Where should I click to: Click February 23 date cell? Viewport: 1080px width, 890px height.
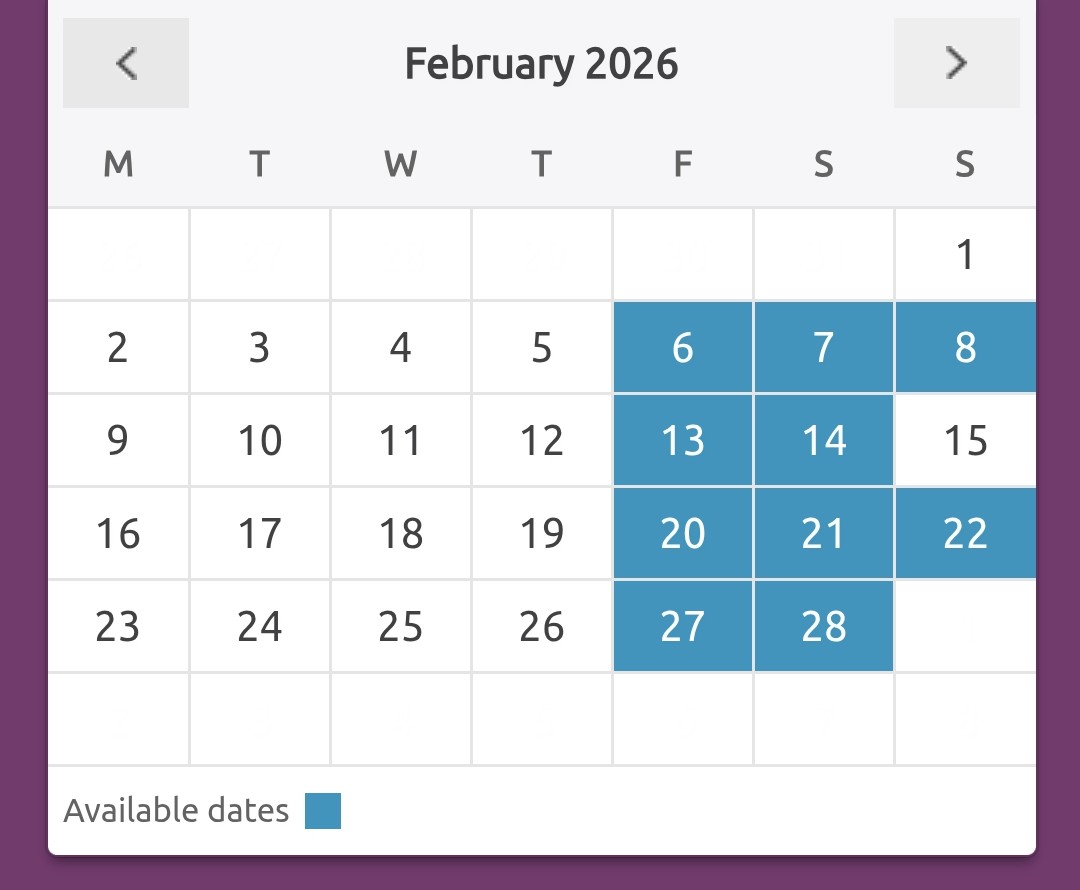tap(118, 627)
